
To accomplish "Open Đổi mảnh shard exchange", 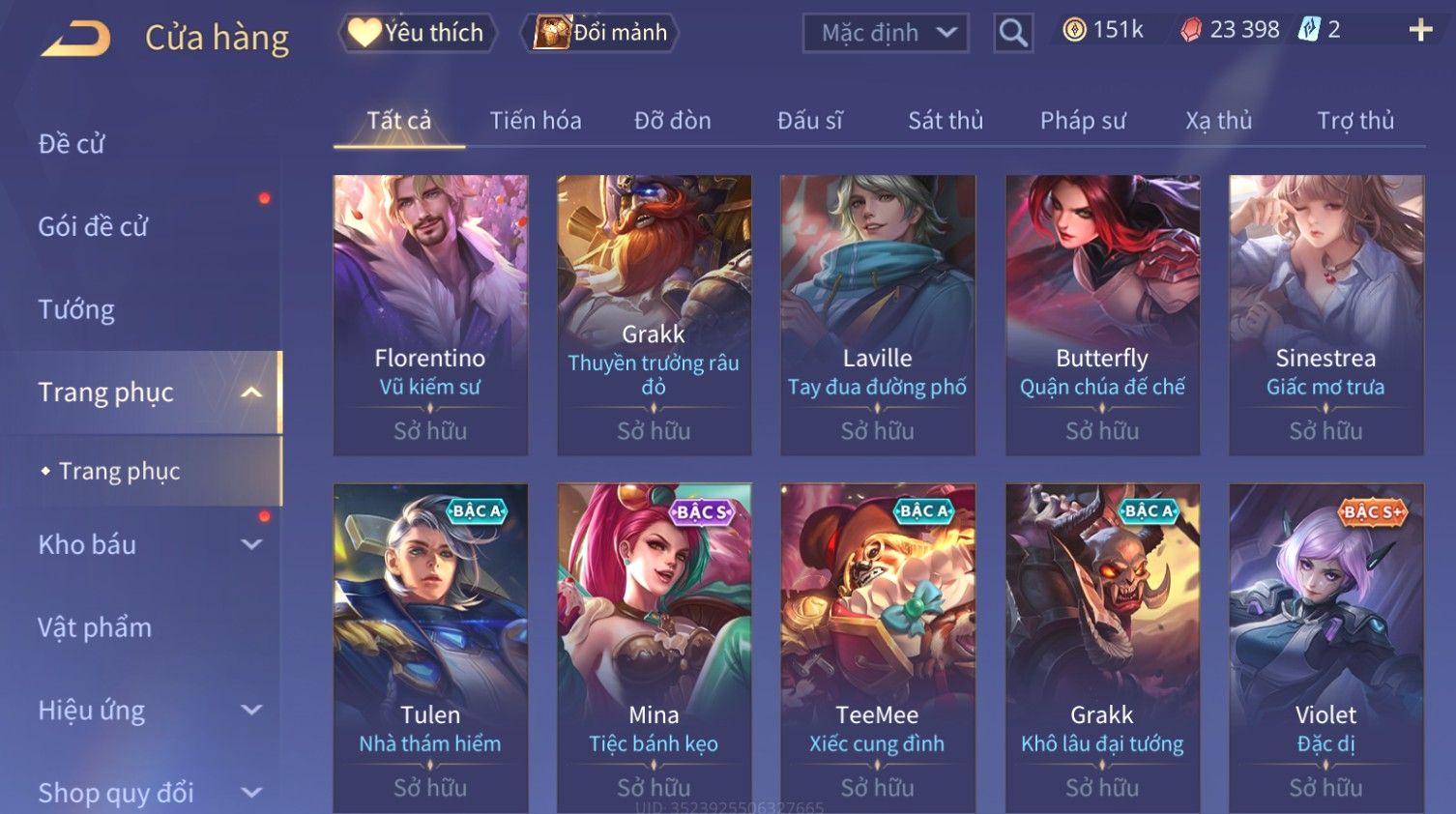I will (x=600, y=33).
